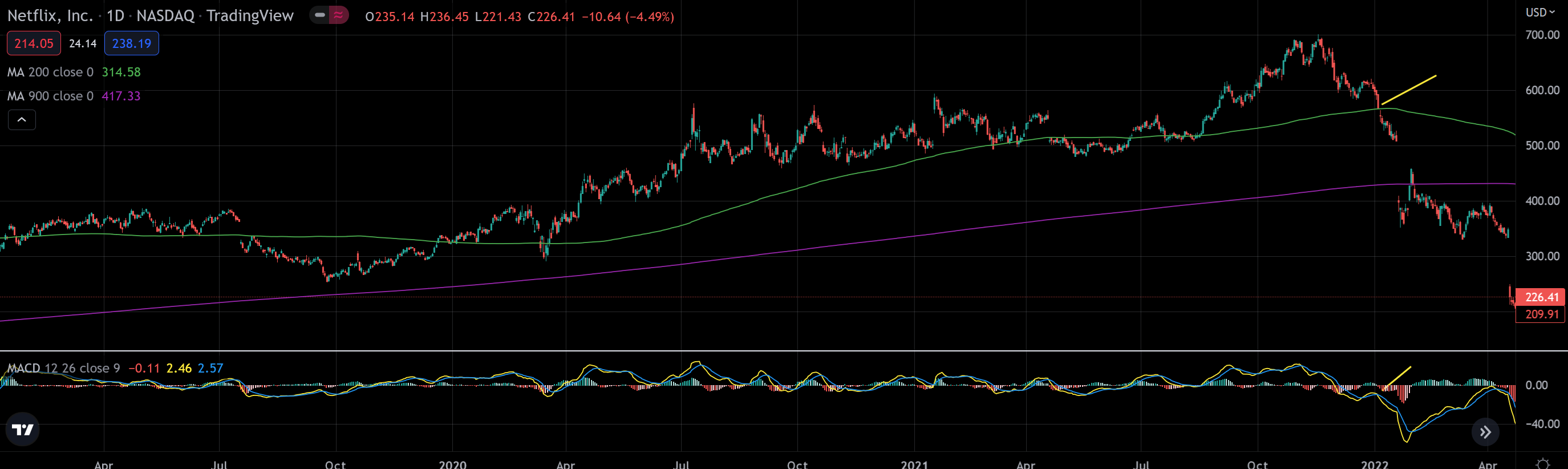Click the MACD histogram value -0.11
The height and width of the screenshot is (469, 1568).
pyautogui.click(x=144, y=368)
